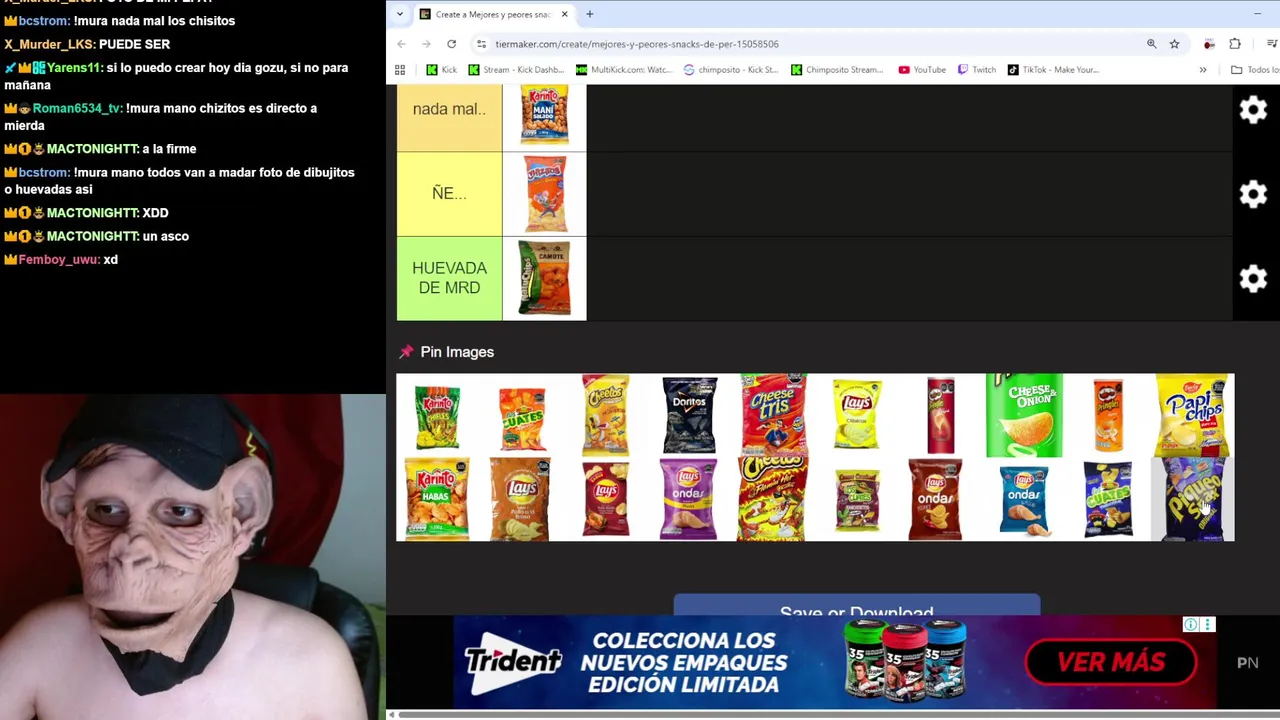This screenshot has width=1280, height=720.
Task: Click the green 'HUEVADA DE MRD' tier label
Action: click(x=449, y=278)
